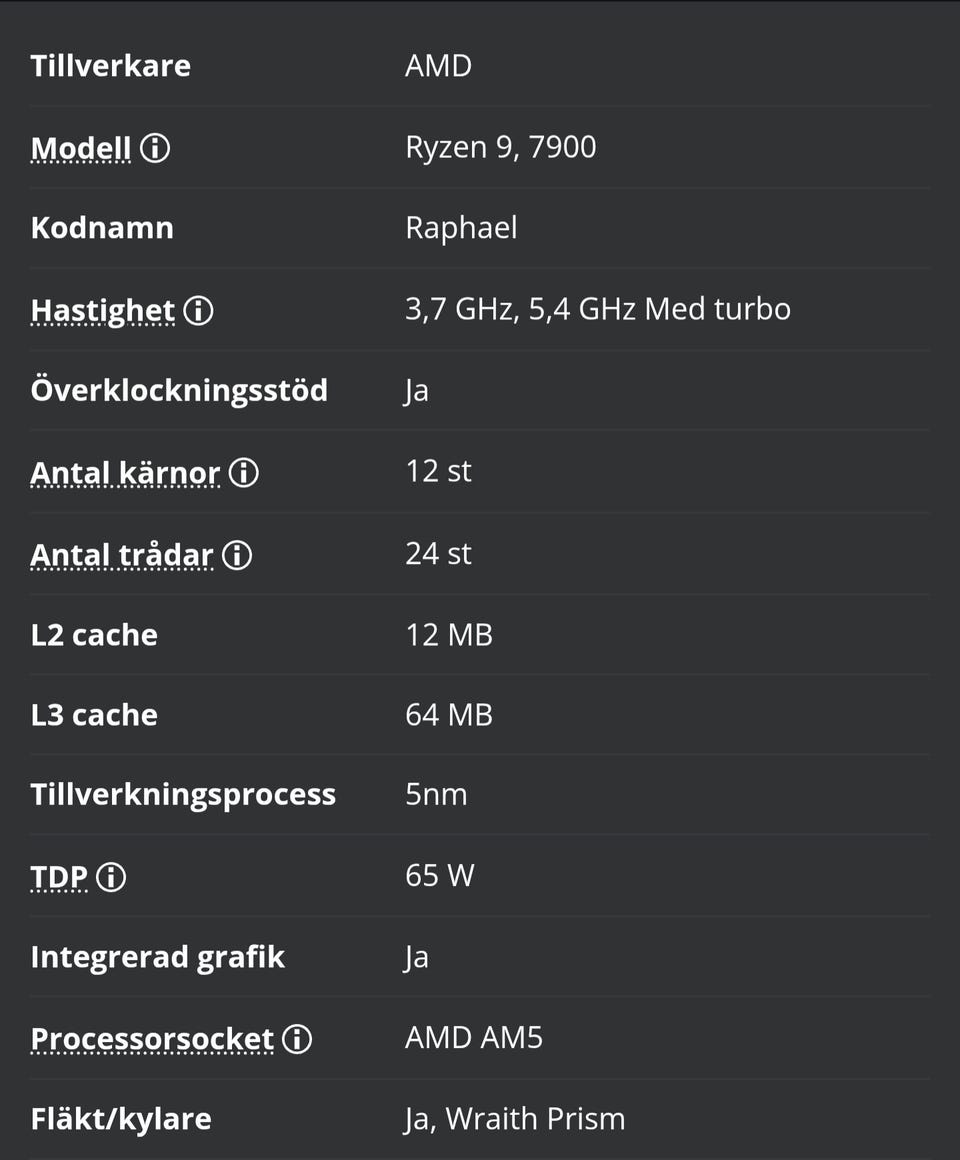Viewport: 960px width, 1160px height.
Task: Select the Raphael codename value
Action: pyautogui.click(x=461, y=228)
